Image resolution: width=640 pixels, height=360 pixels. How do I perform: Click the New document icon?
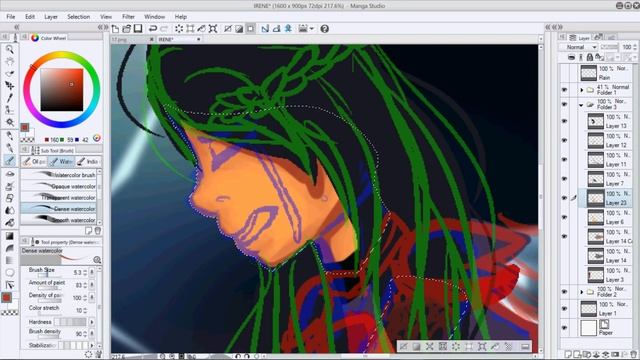pos(116,29)
